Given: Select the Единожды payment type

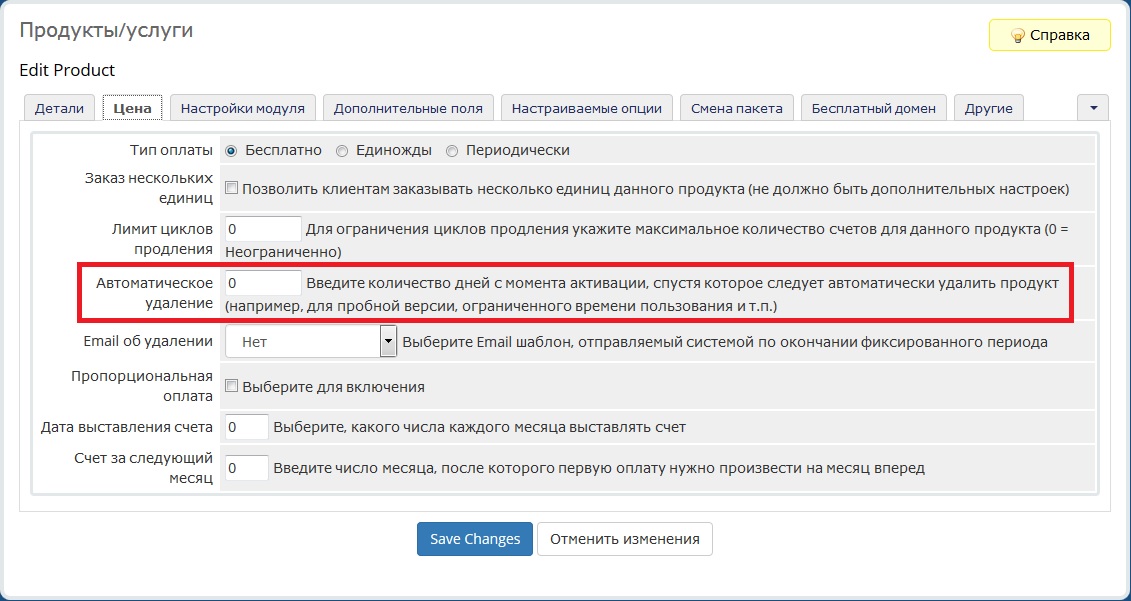Looking at the screenshot, I should tap(342, 151).
